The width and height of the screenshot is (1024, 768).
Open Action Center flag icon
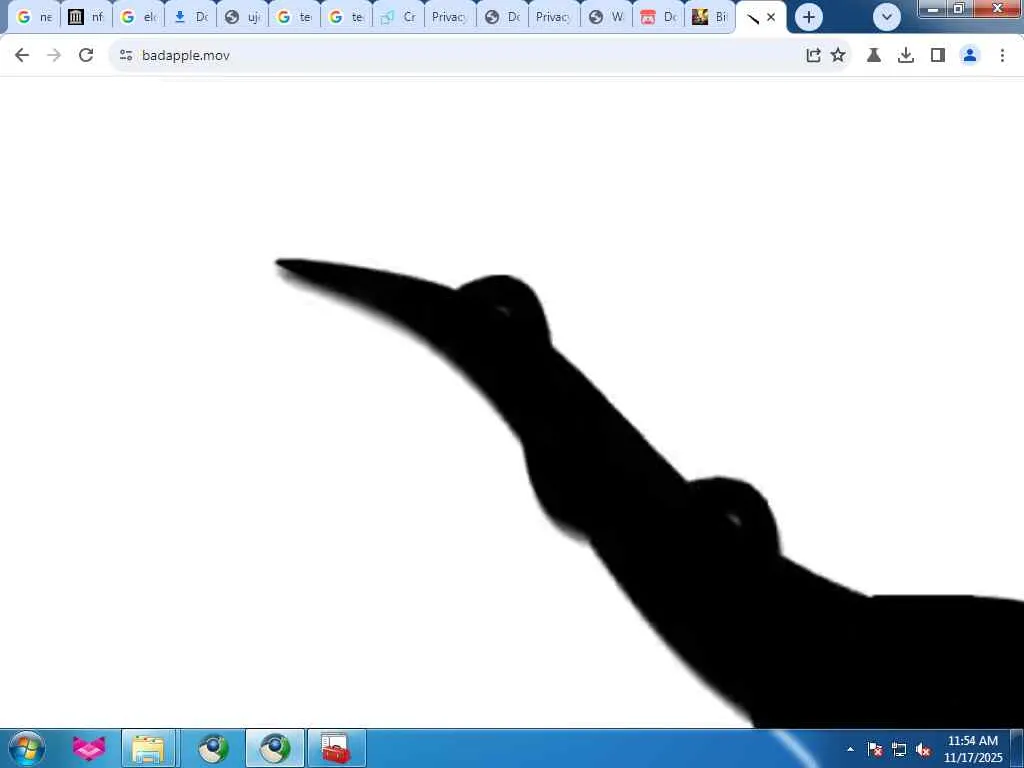875,749
